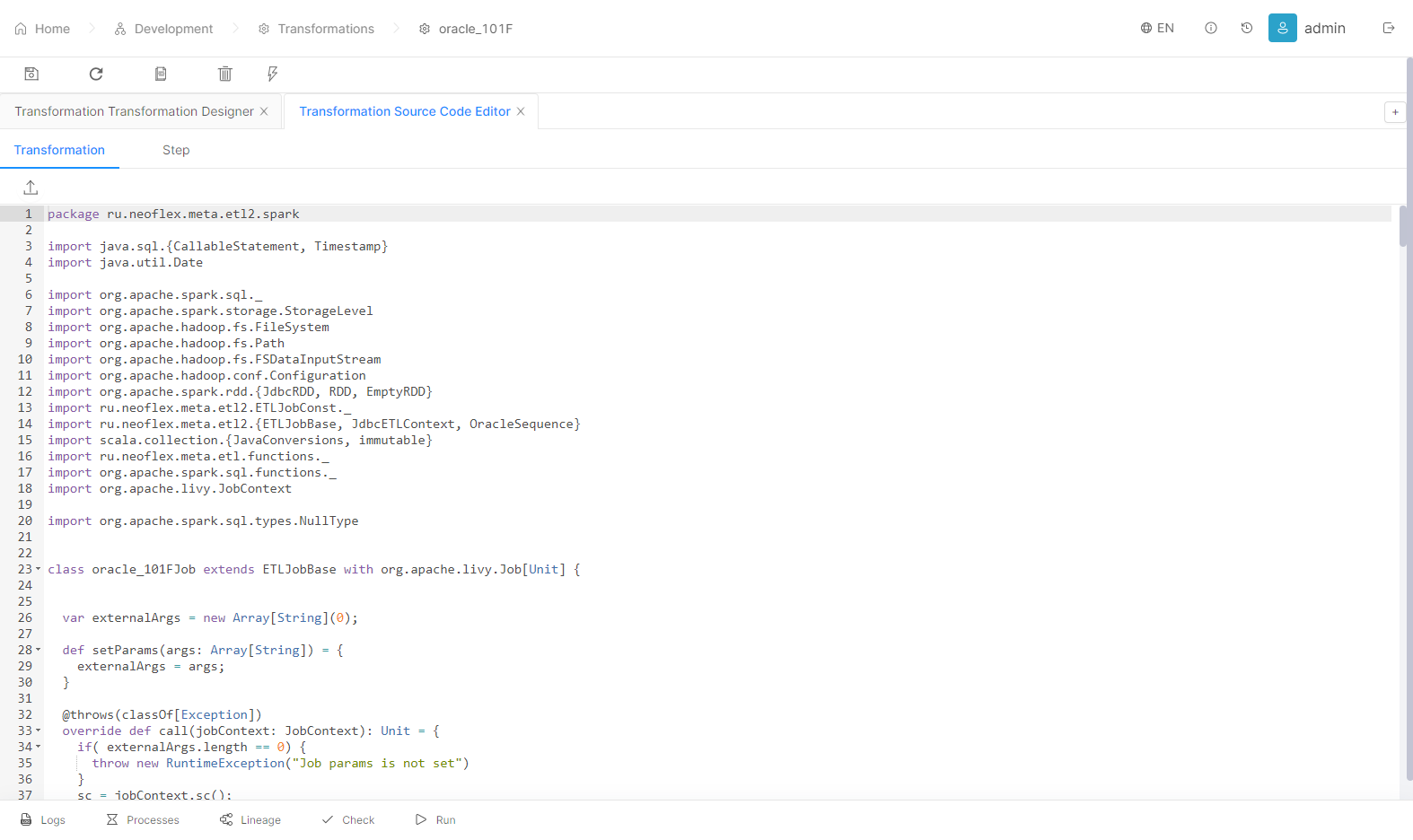Go to Home breadcrumb
The height and width of the screenshot is (840, 1413).
click(42, 29)
